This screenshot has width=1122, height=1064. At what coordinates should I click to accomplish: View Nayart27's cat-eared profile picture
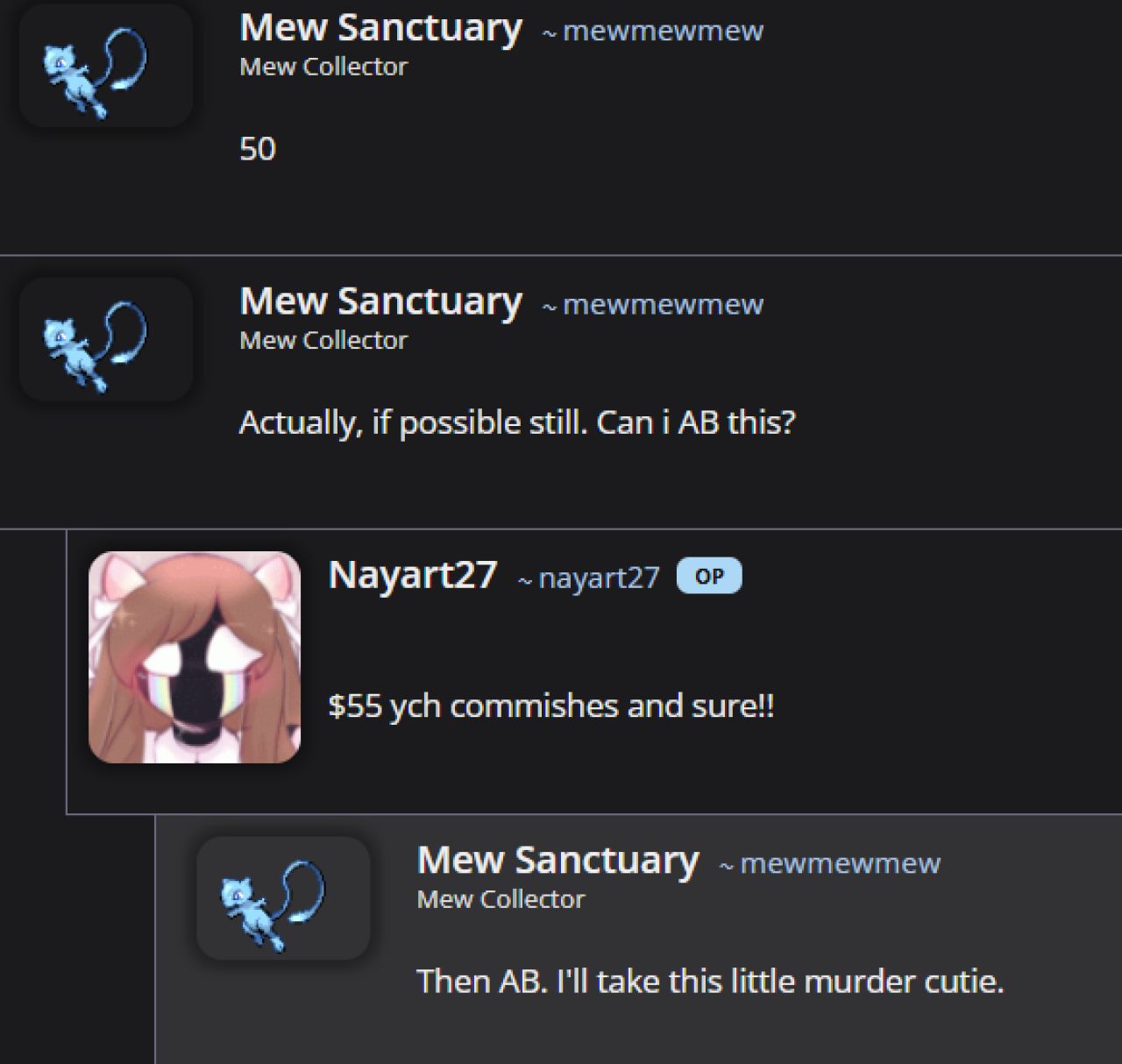coord(195,656)
